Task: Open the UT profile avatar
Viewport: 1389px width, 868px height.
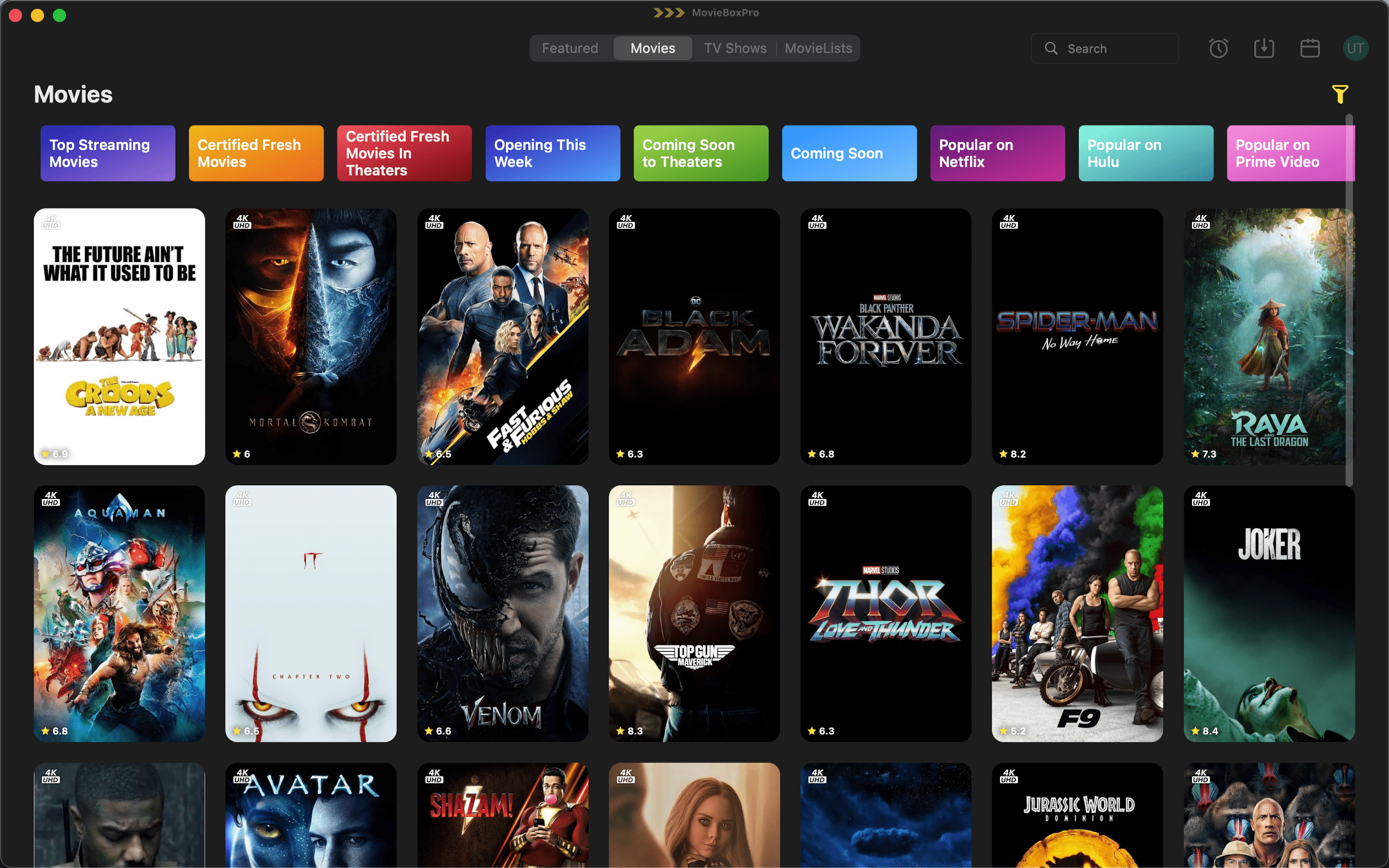Action: coord(1355,48)
